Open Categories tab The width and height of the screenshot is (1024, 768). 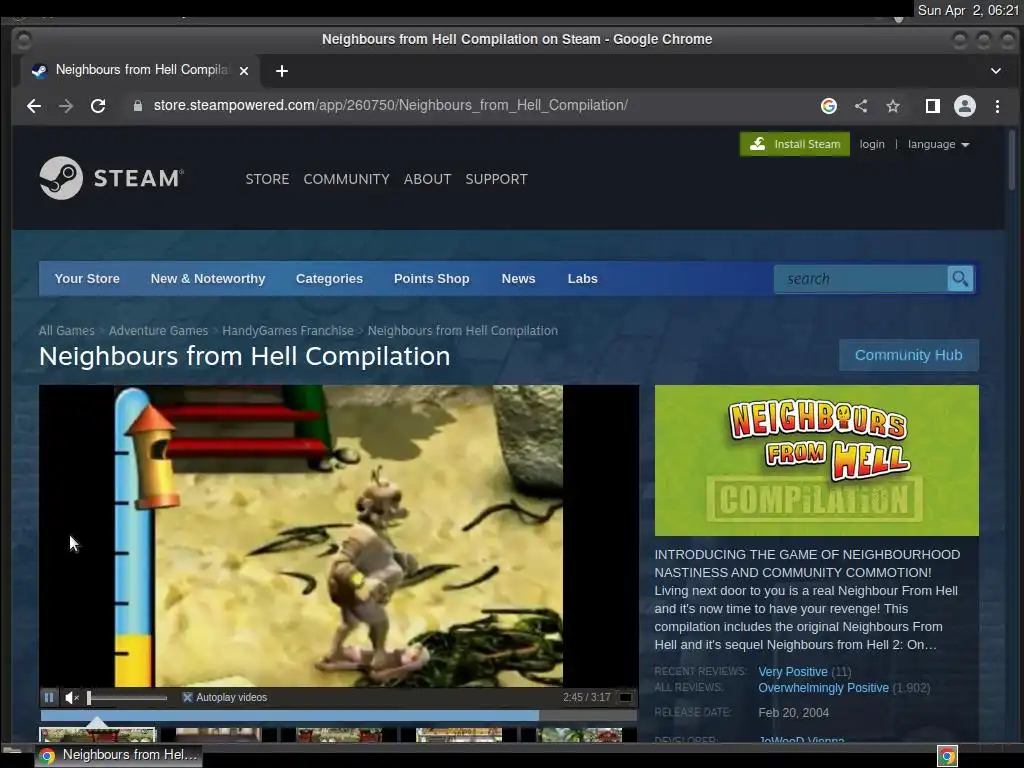click(x=329, y=278)
